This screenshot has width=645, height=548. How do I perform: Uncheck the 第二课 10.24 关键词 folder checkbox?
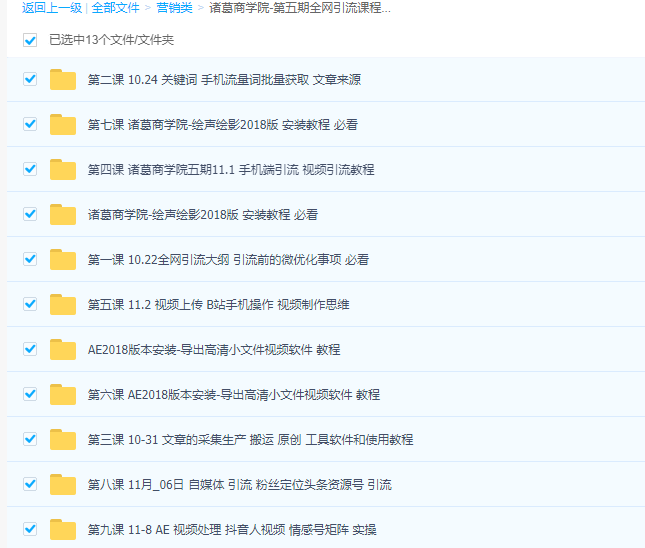[x=30, y=79]
